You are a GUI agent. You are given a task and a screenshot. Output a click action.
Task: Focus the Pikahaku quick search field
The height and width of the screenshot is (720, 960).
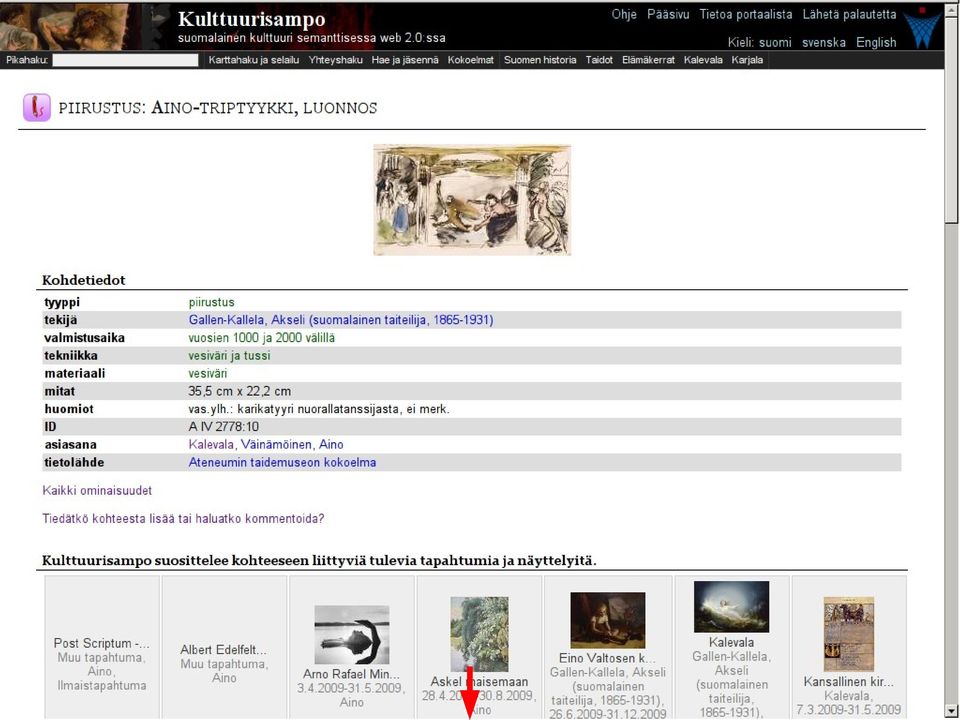coord(126,60)
